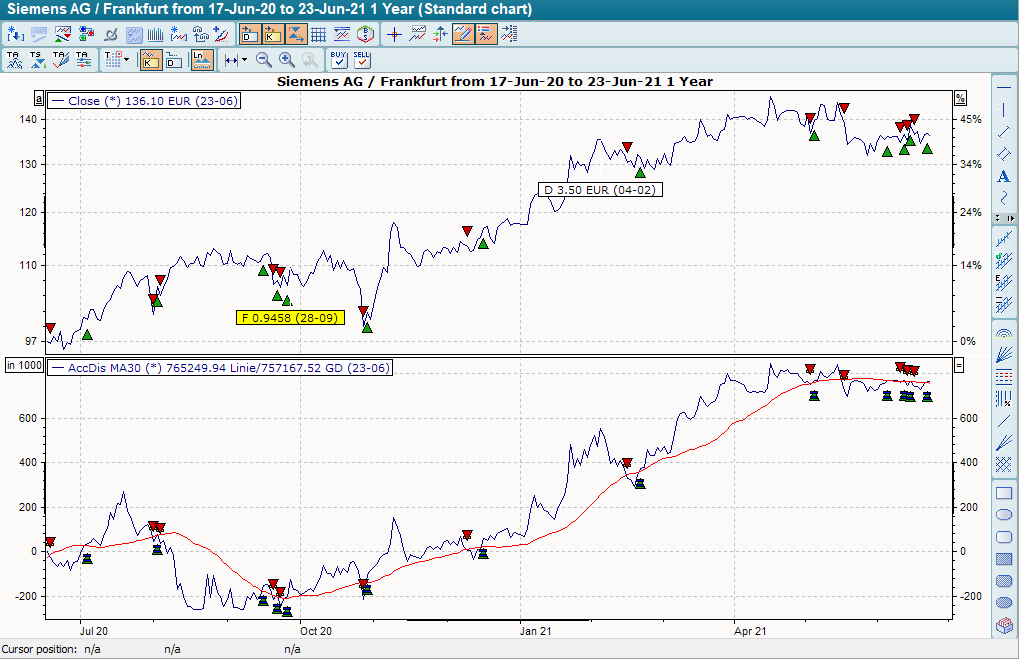Select the Zoom In magnifier tool
Image resolution: width=1019 pixels, height=659 pixels.
point(286,59)
